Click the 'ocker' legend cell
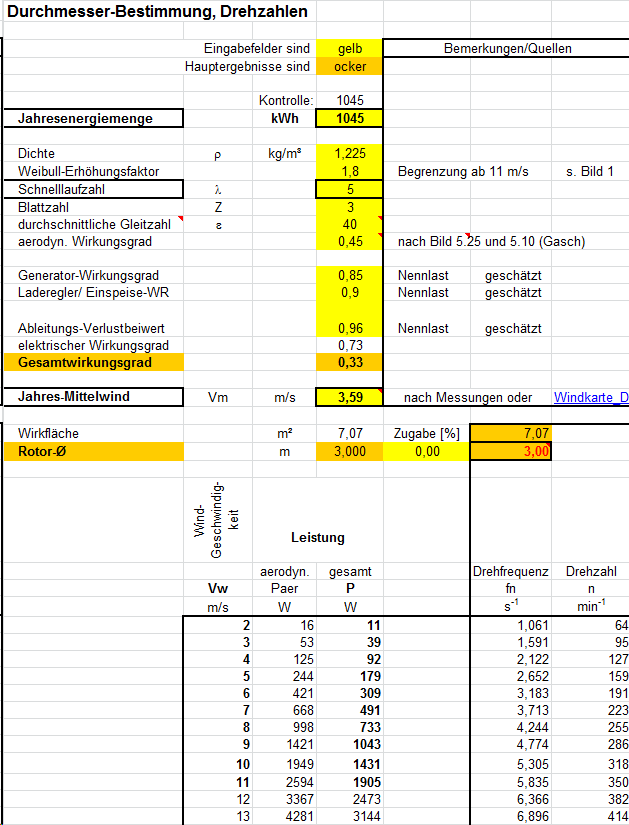This screenshot has width=629, height=825. click(x=350, y=66)
